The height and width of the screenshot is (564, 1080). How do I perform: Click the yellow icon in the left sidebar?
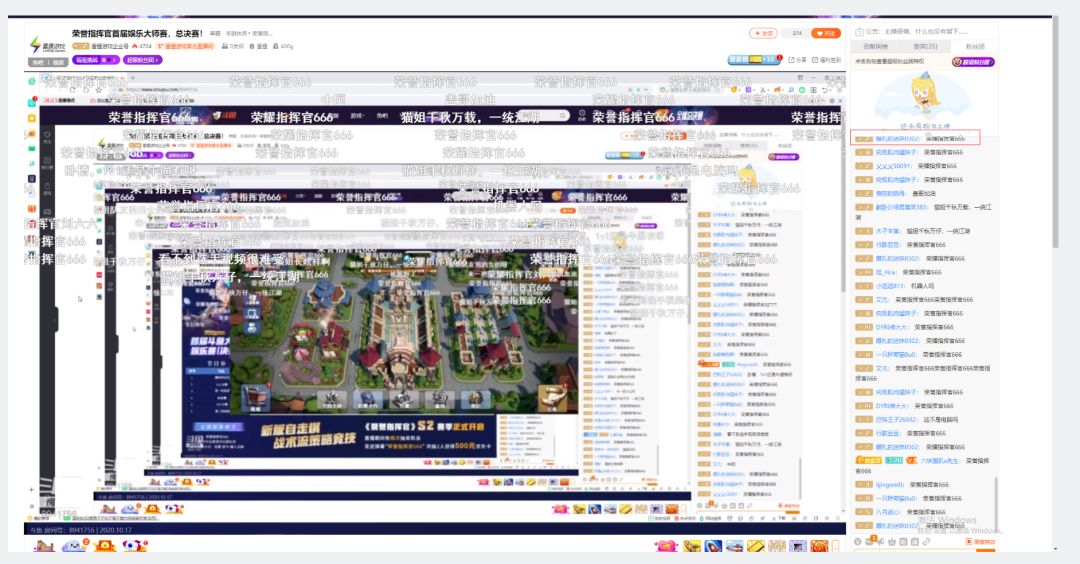(32, 118)
